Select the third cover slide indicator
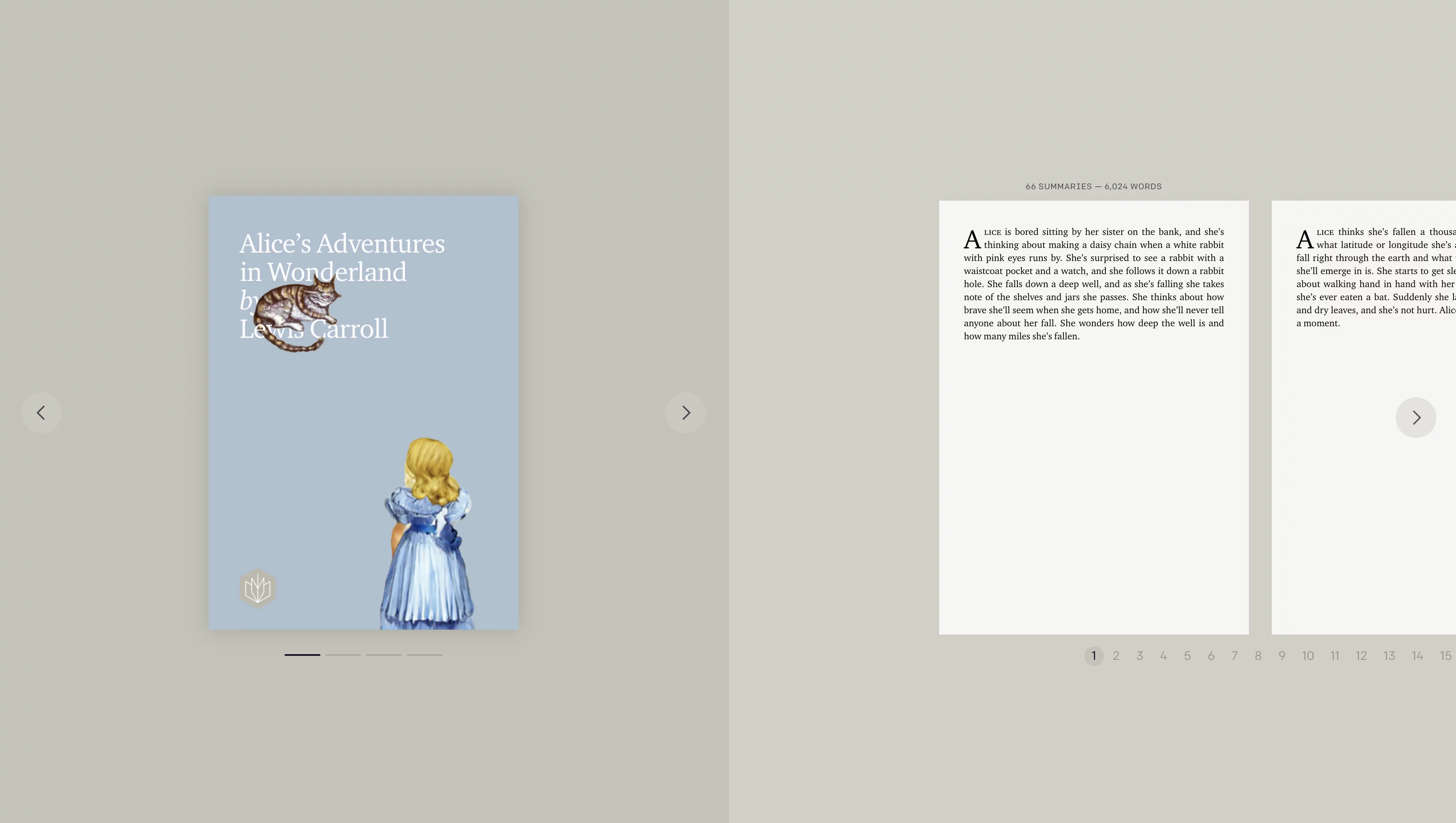1456x823 pixels. pyautogui.click(x=384, y=655)
